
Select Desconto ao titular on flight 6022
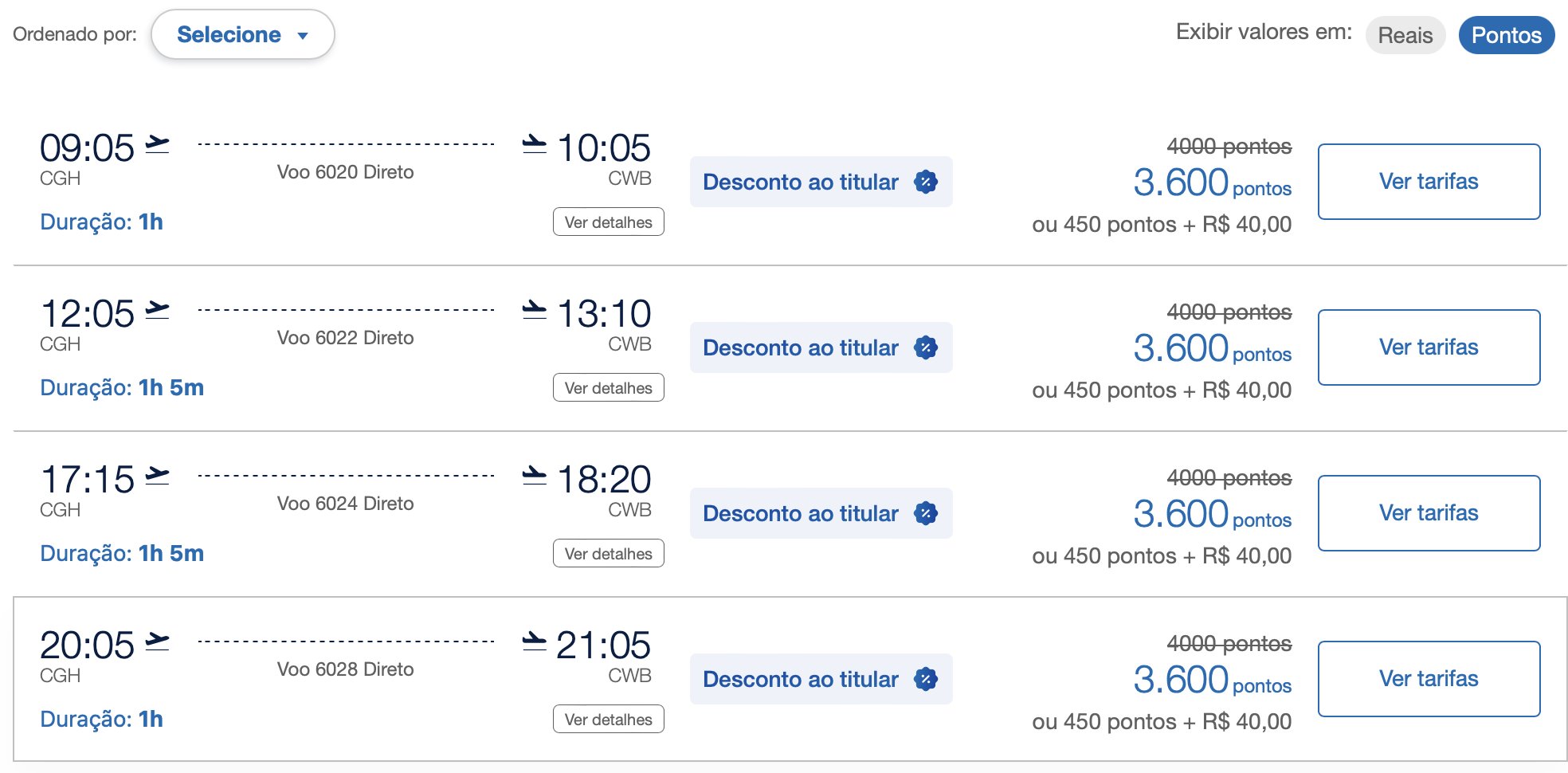point(821,347)
